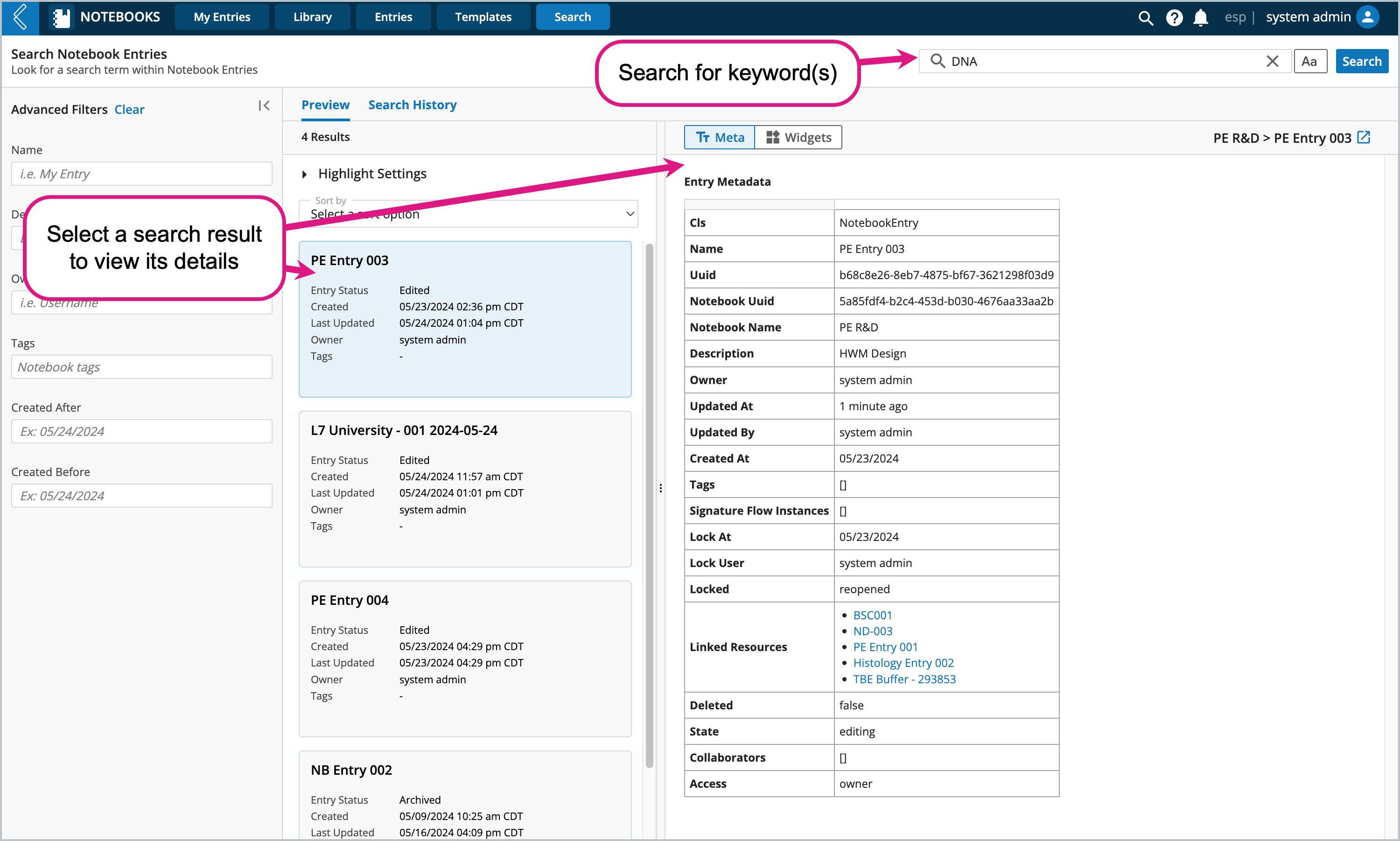The height and width of the screenshot is (841, 1400).
Task: Select the Search tab in navigation
Action: [572, 17]
